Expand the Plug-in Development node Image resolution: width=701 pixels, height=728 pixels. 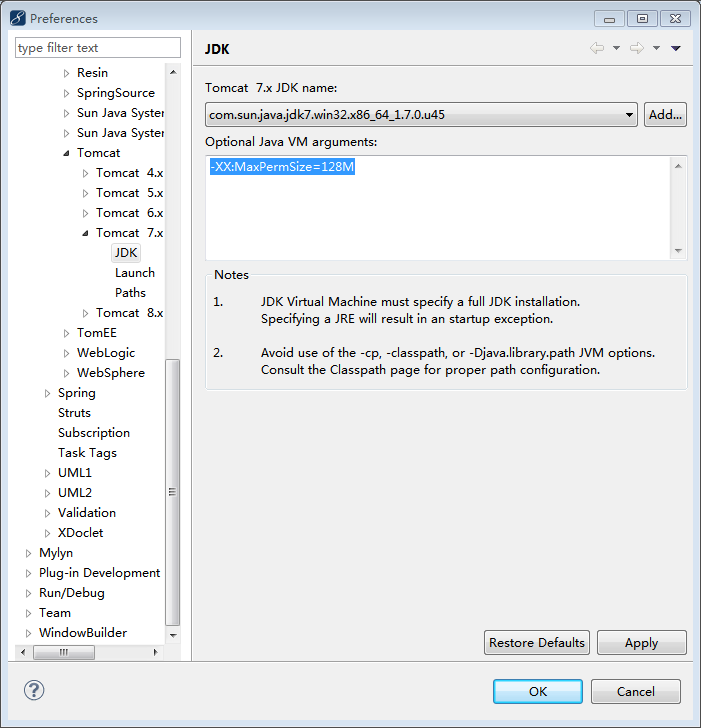click(x=28, y=573)
